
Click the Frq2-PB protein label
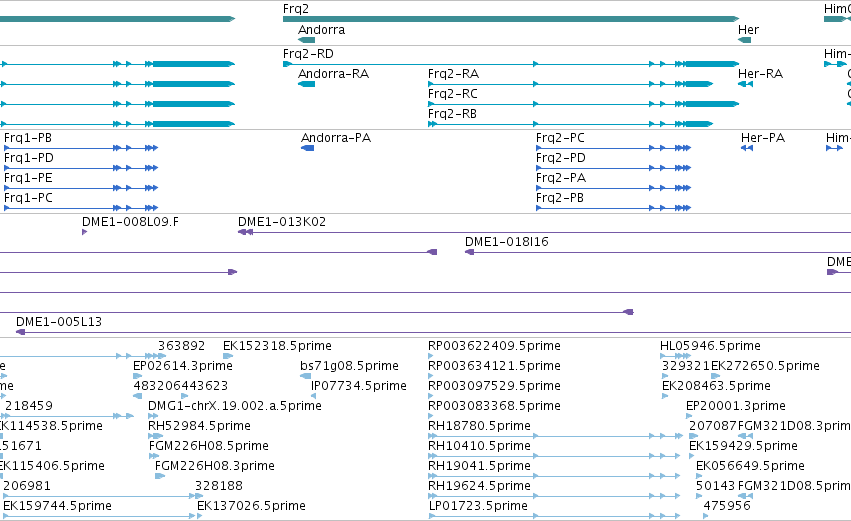pos(560,198)
